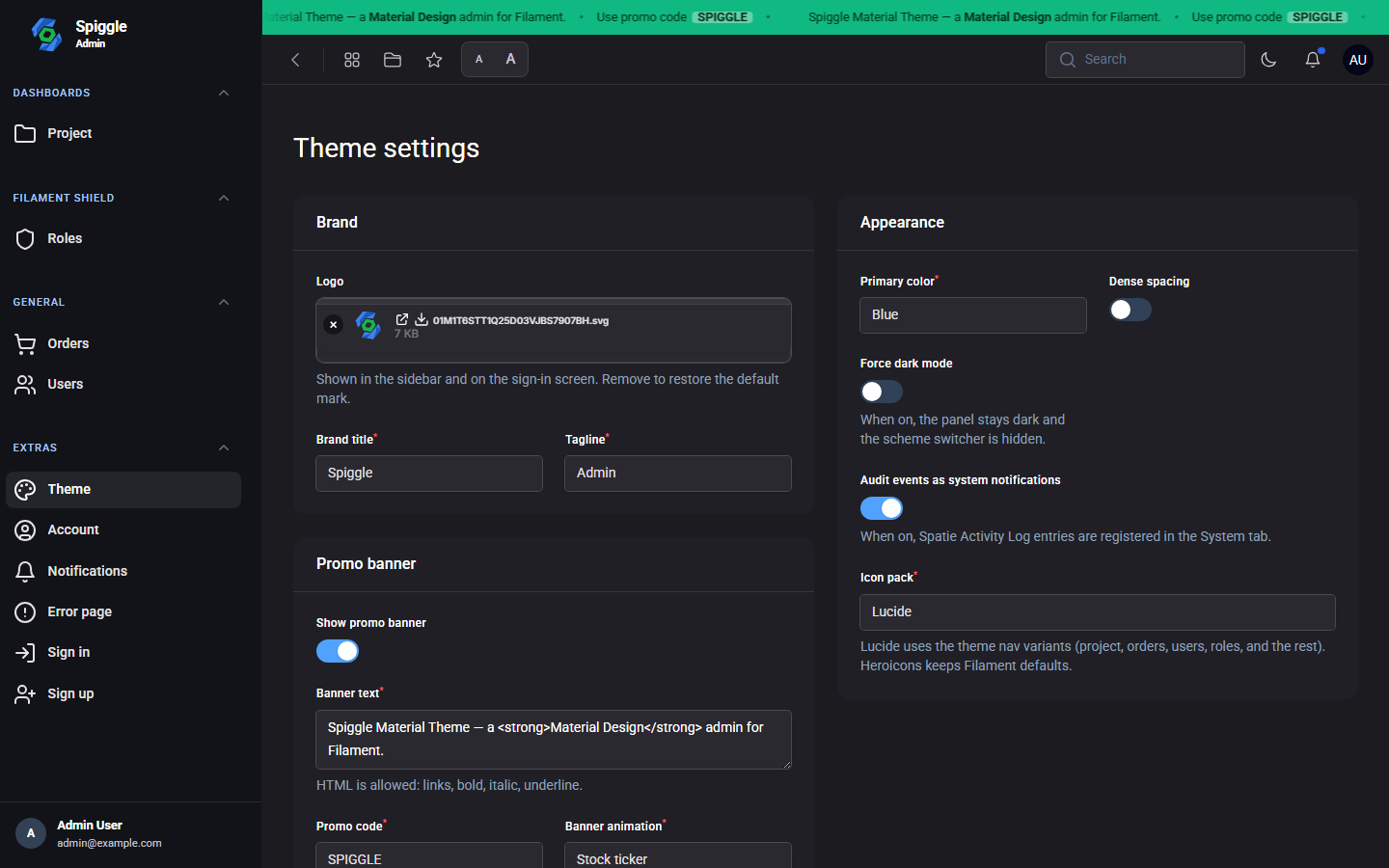Click the Users people icon
Image resolution: width=1389 pixels, height=868 pixels.
25,384
